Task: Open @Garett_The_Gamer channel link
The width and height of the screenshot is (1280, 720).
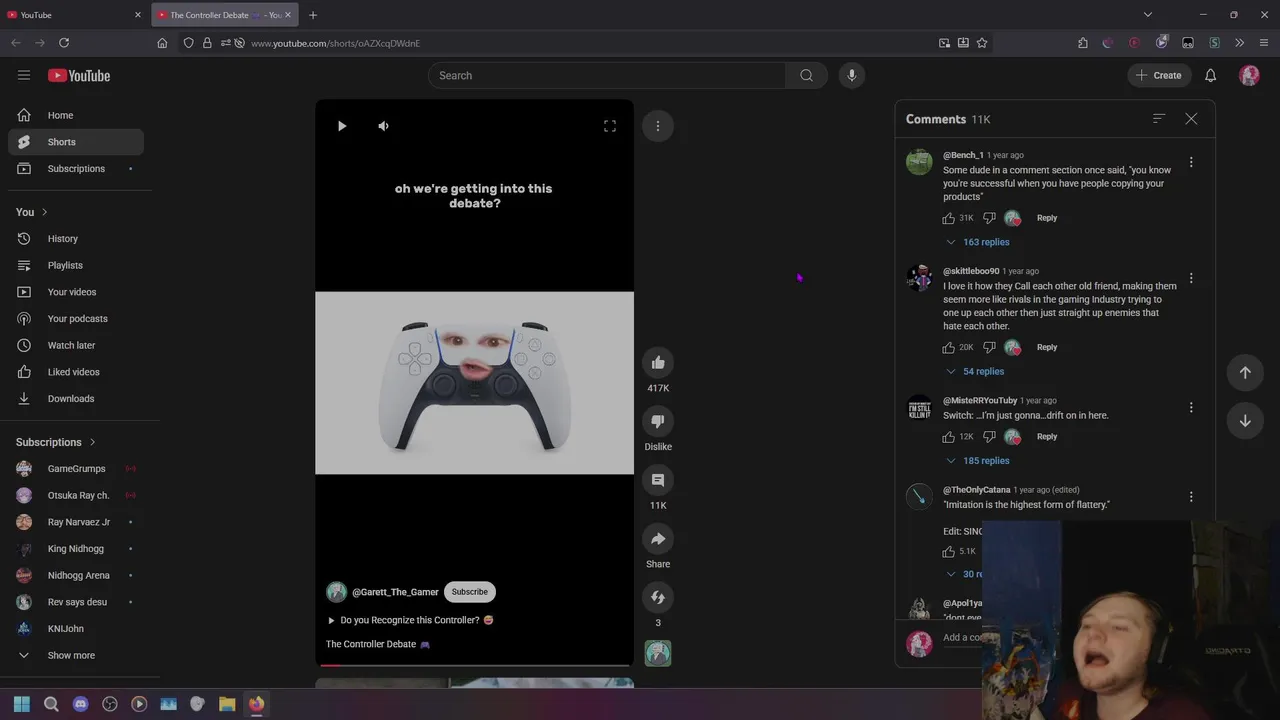Action: coord(395,592)
